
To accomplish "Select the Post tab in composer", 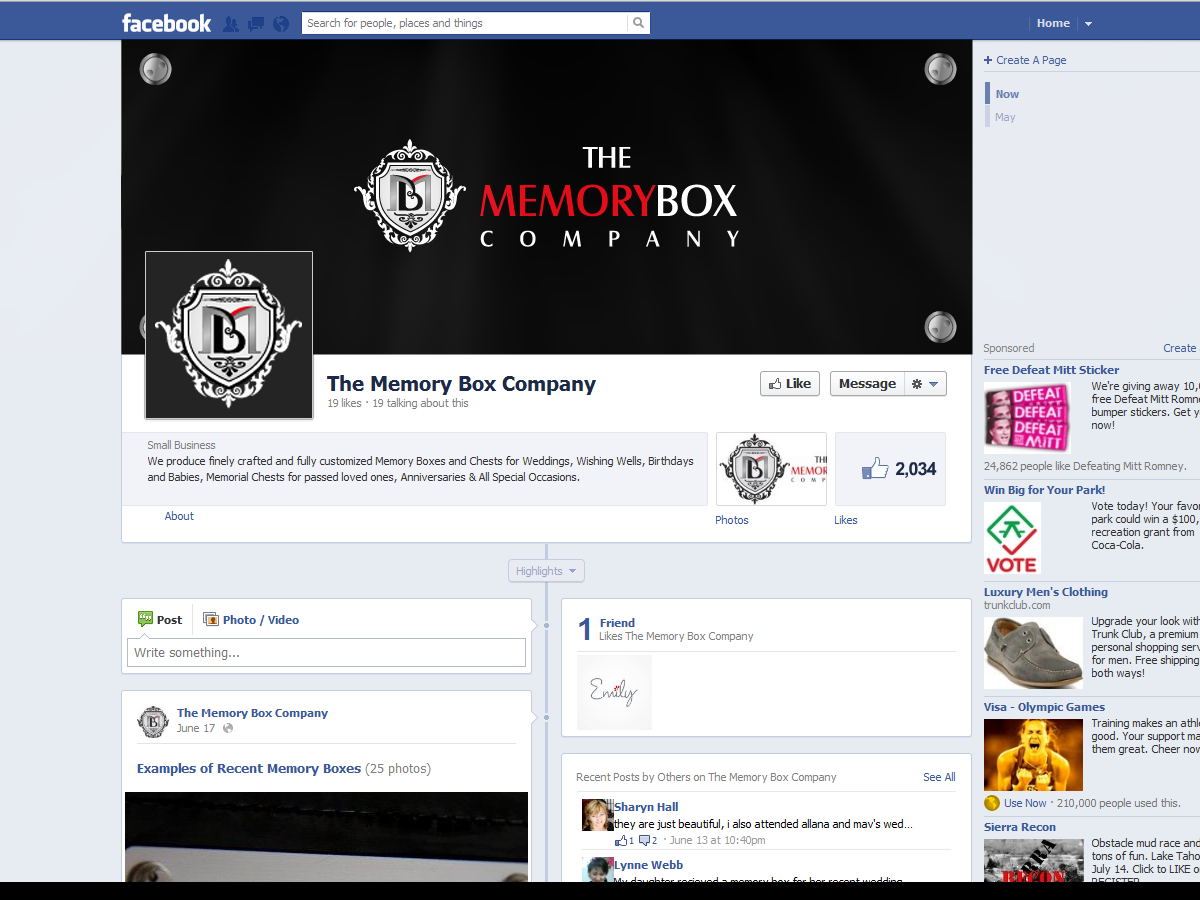I will click(160, 620).
